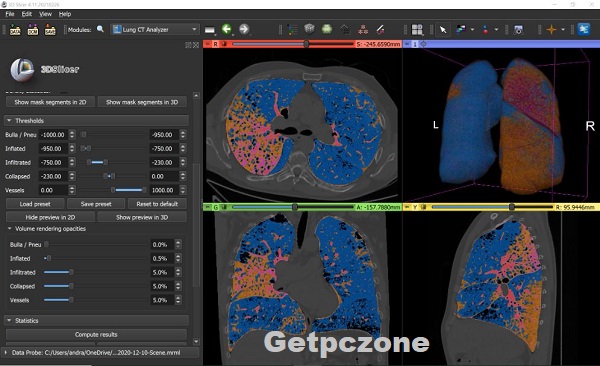
Task: Click the Reset to default button
Action: (x=157, y=204)
